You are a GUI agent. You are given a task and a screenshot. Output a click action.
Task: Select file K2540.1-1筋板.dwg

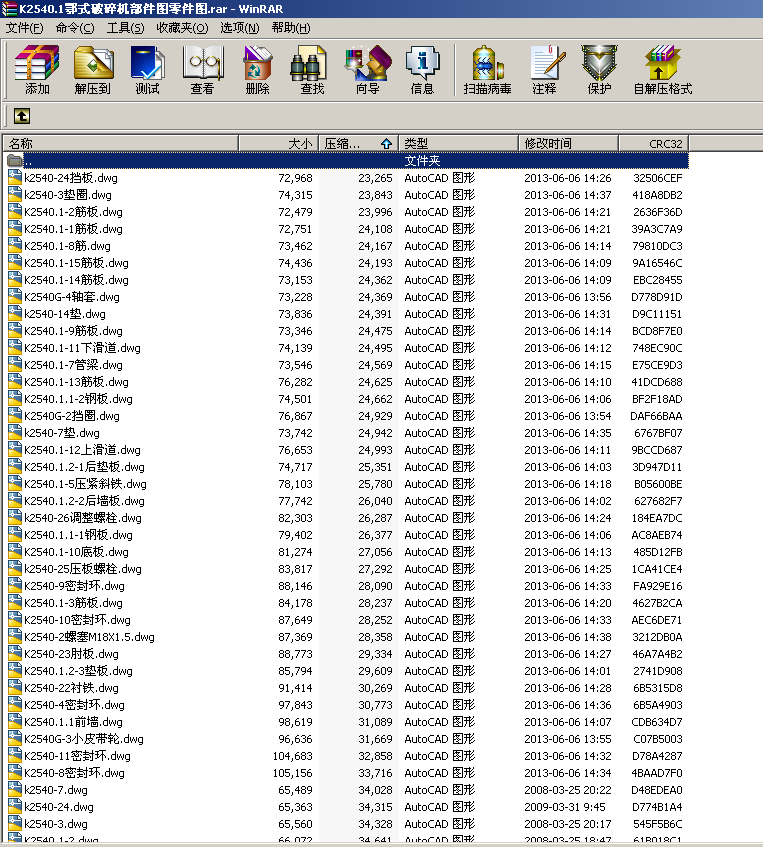click(x=73, y=229)
